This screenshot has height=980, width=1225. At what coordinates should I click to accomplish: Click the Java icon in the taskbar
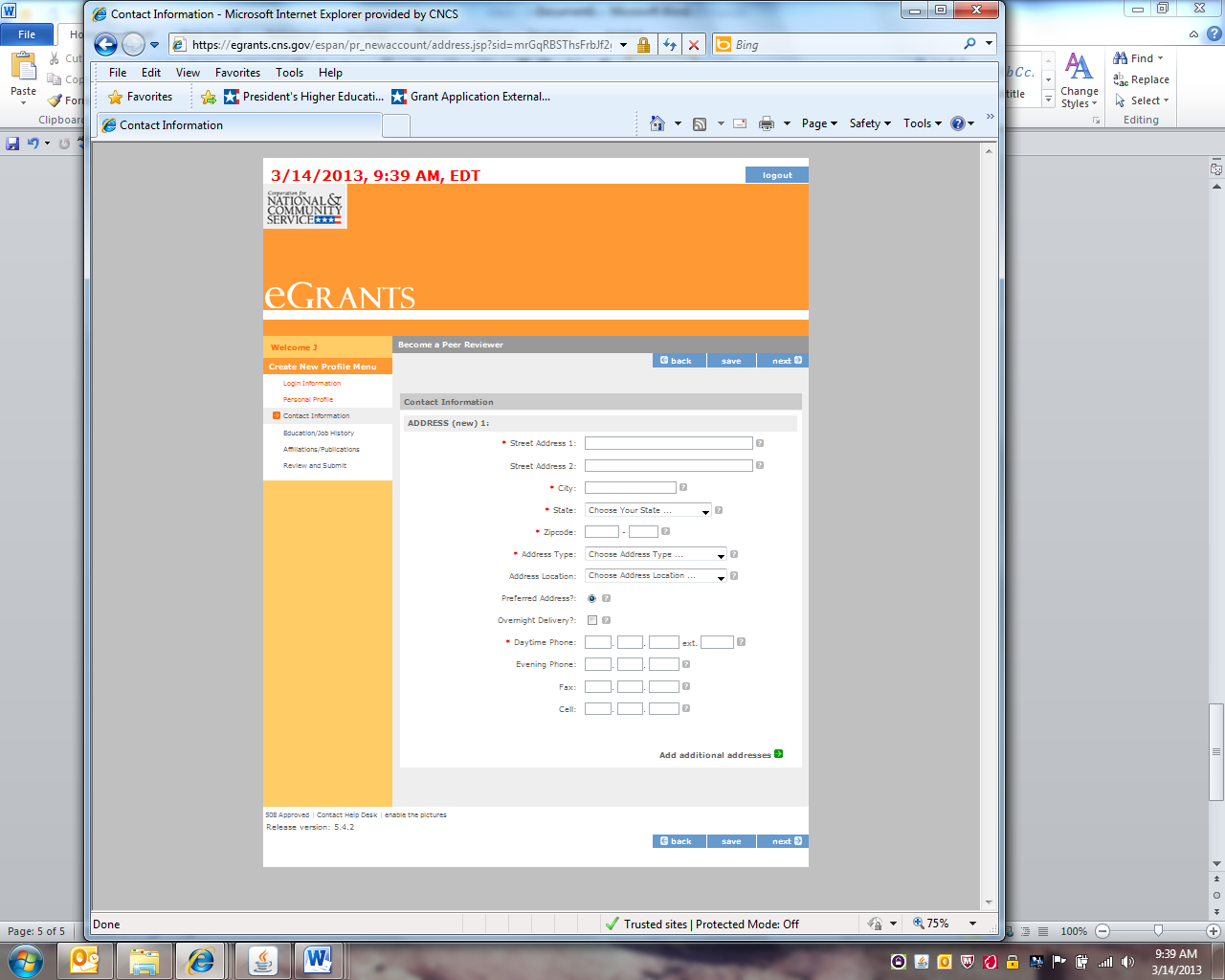click(x=263, y=961)
